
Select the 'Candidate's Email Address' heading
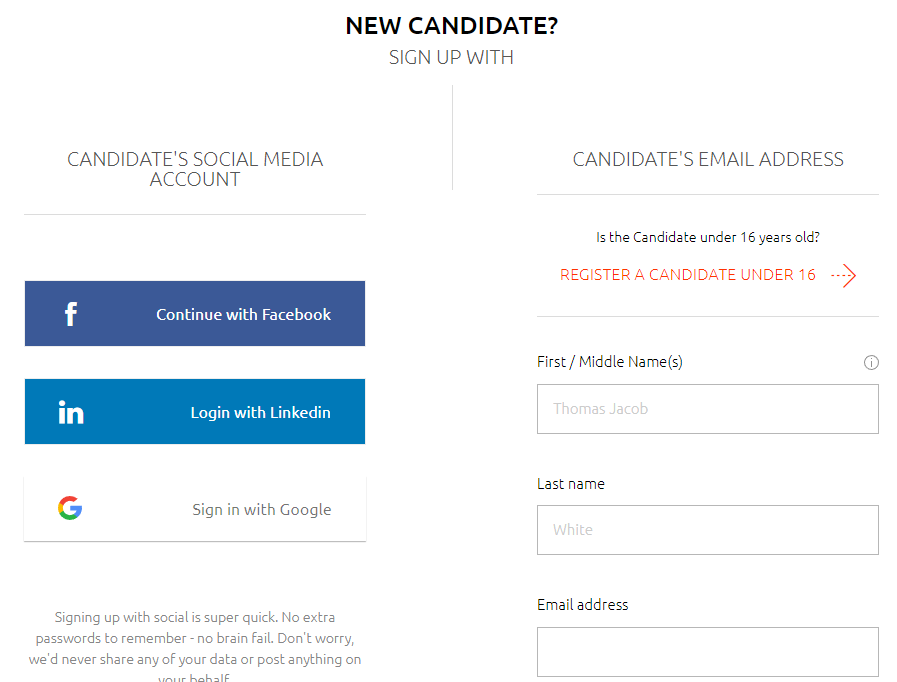click(x=708, y=159)
